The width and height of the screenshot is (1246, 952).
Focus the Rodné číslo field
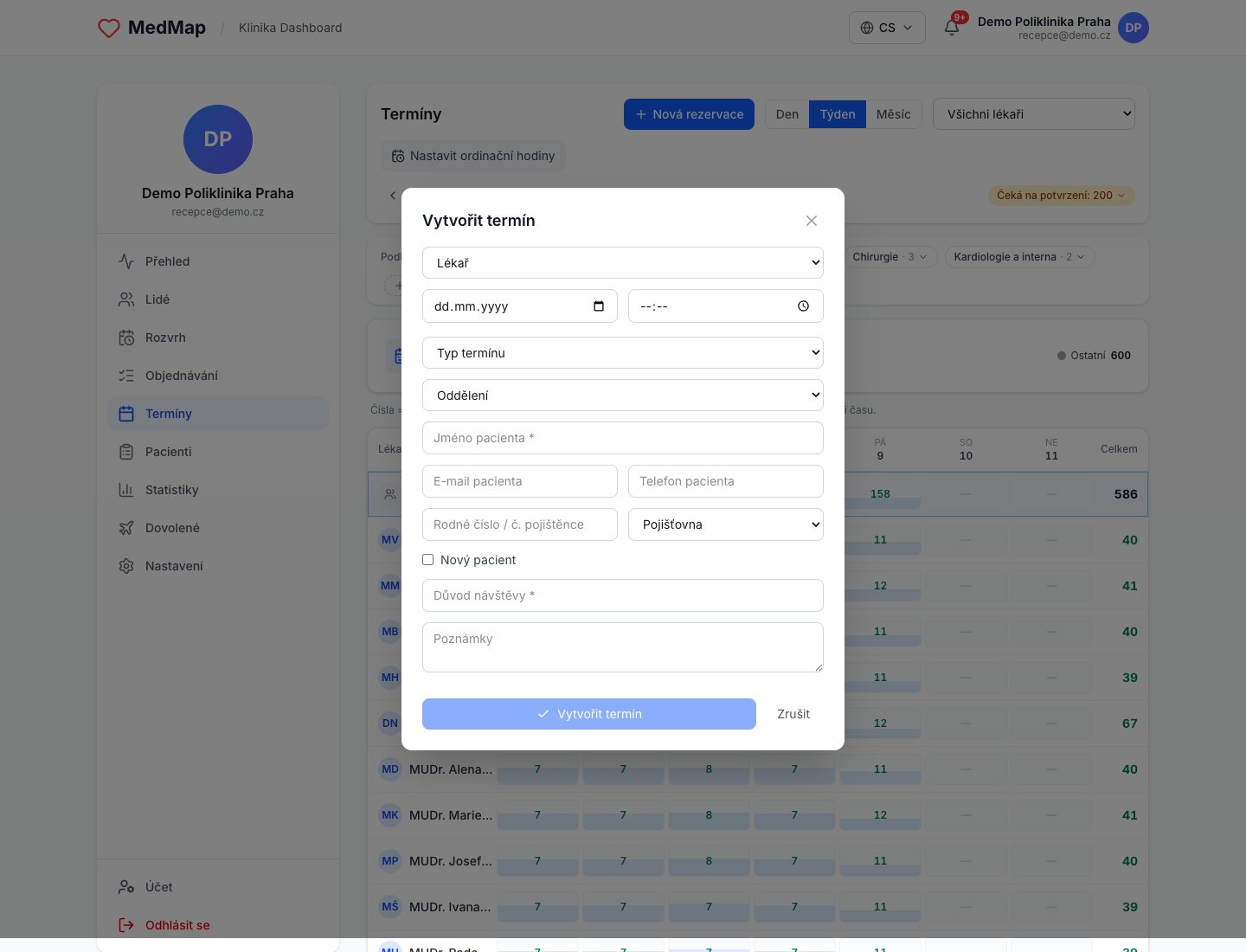[520, 524]
